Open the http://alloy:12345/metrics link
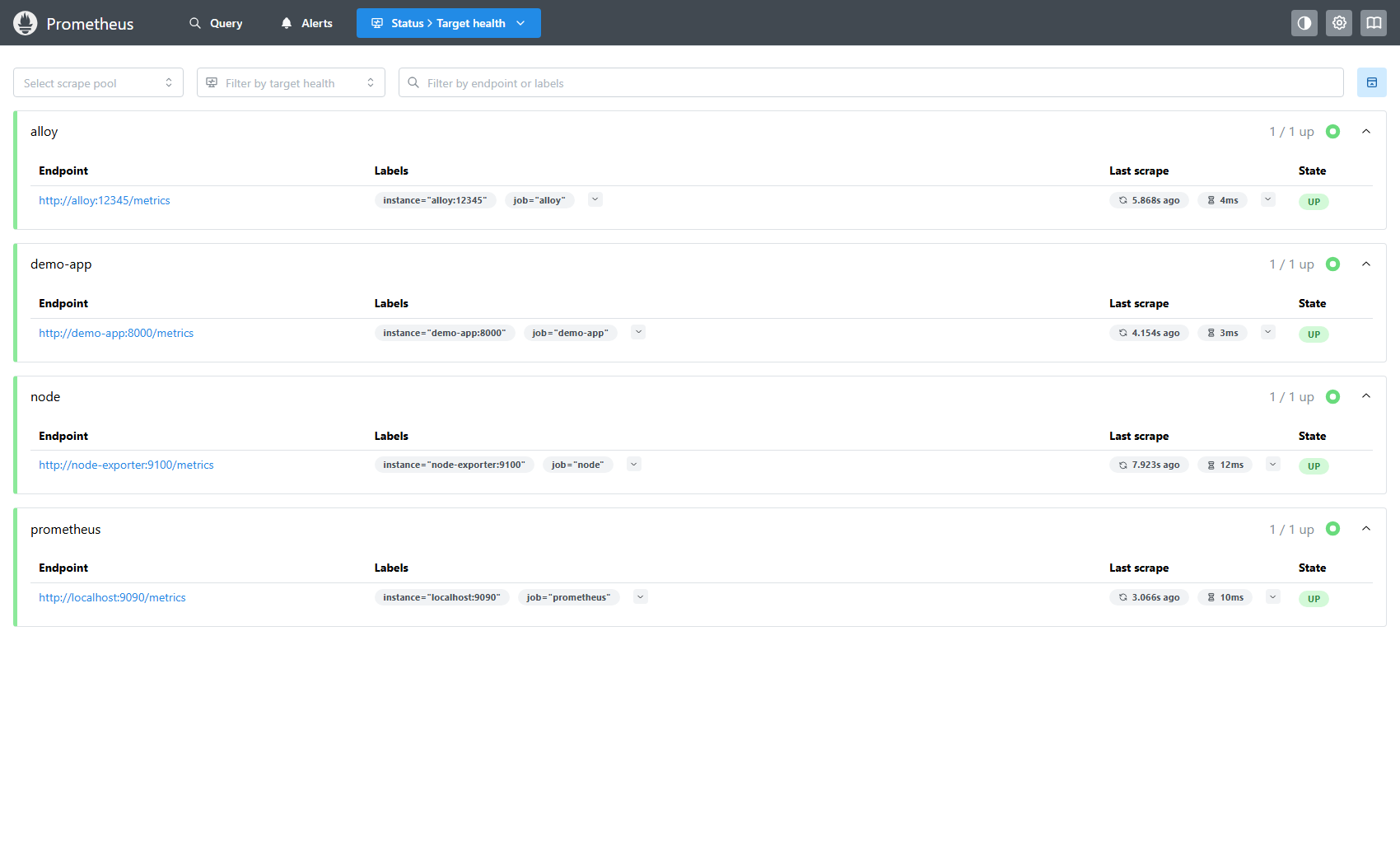 click(105, 200)
